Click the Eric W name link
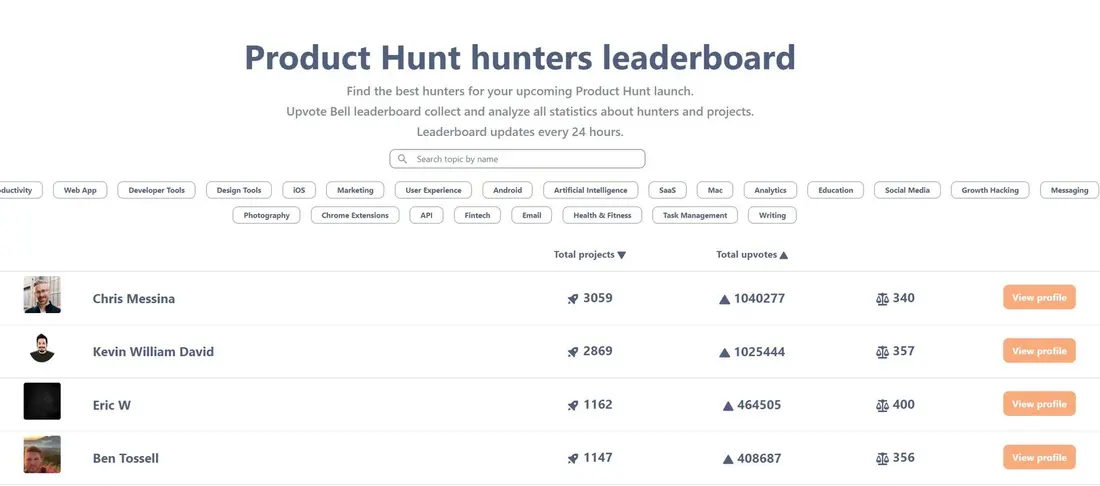 (112, 405)
